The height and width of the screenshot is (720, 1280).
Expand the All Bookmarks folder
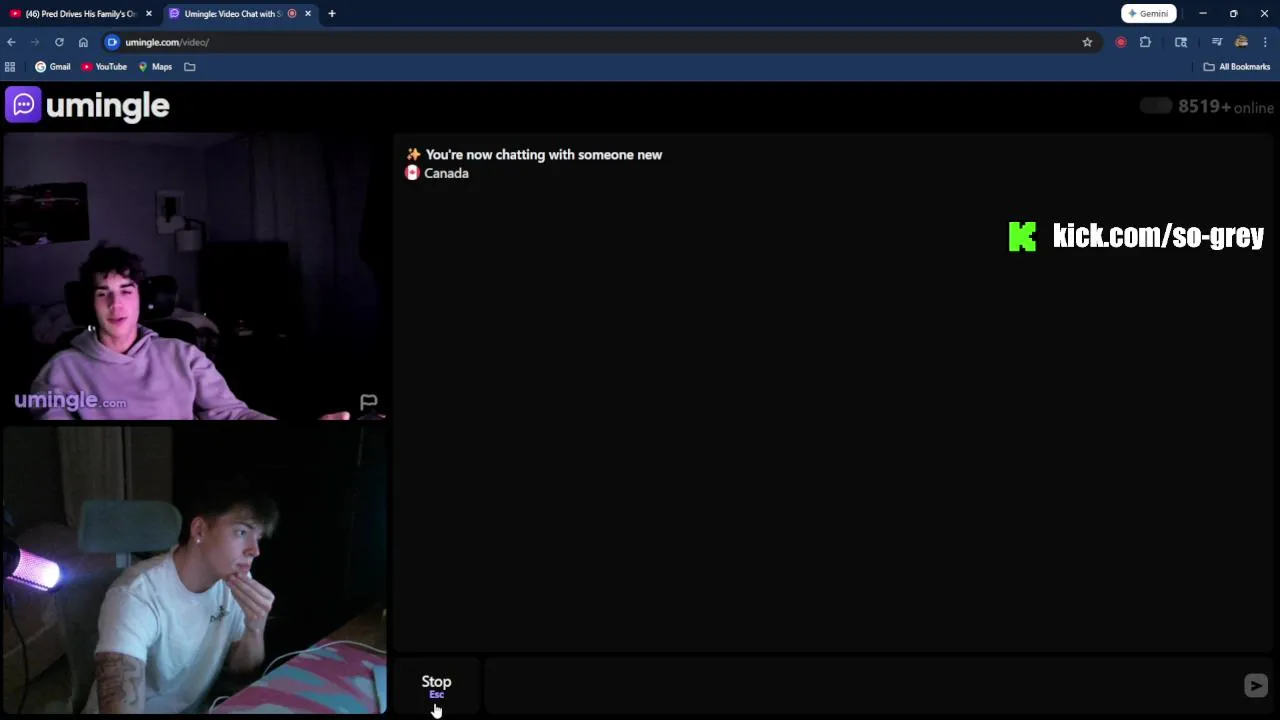1236,67
